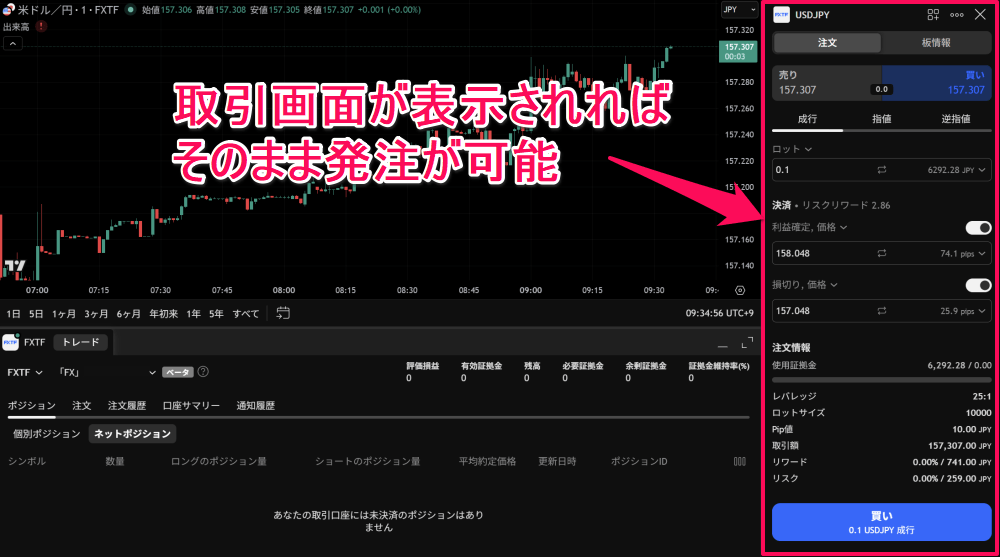The image size is (1000, 557).
Task: Set chart range to 5日
Action: pos(36,314)
